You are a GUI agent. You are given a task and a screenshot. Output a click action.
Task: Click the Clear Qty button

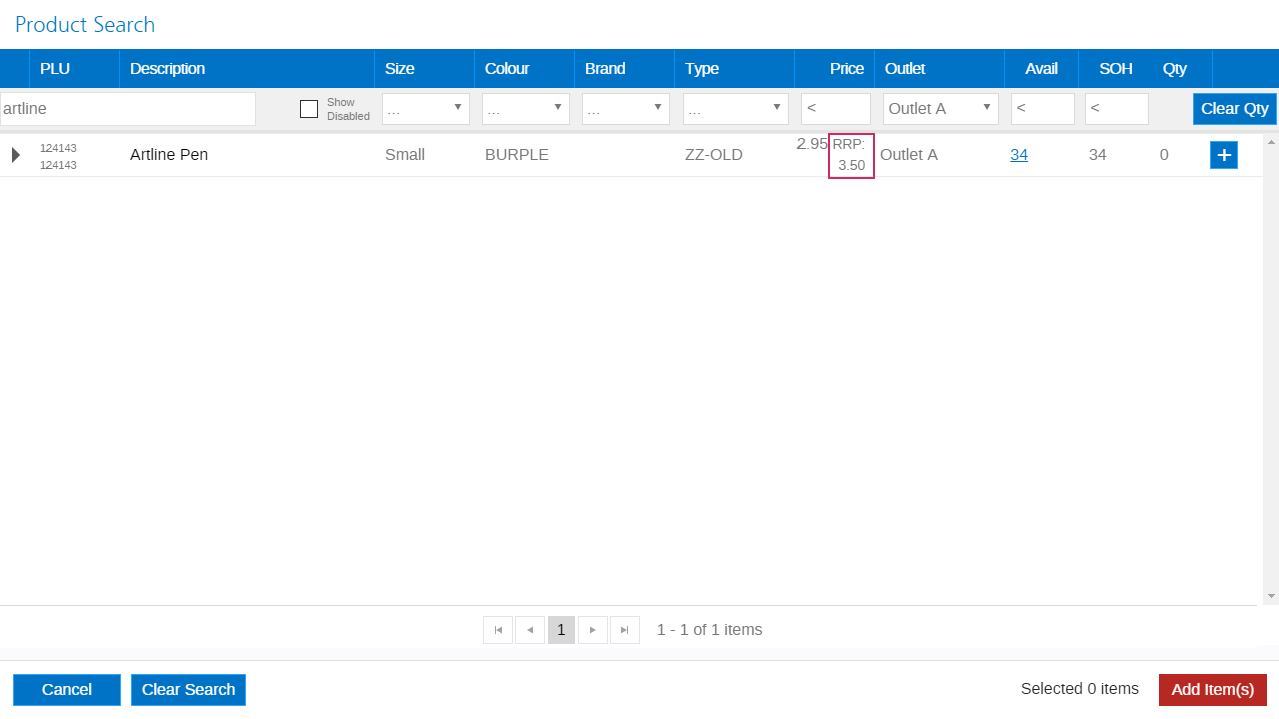pos(1235,109)
